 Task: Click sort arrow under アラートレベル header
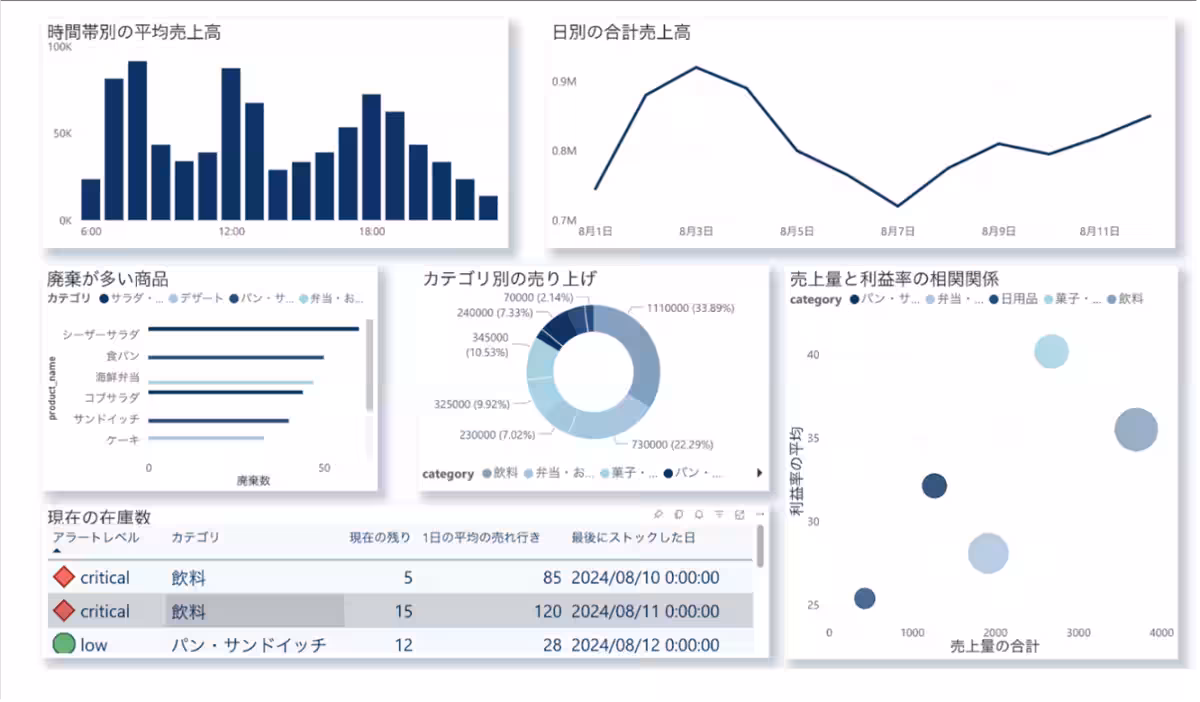[x=57, y=551]
